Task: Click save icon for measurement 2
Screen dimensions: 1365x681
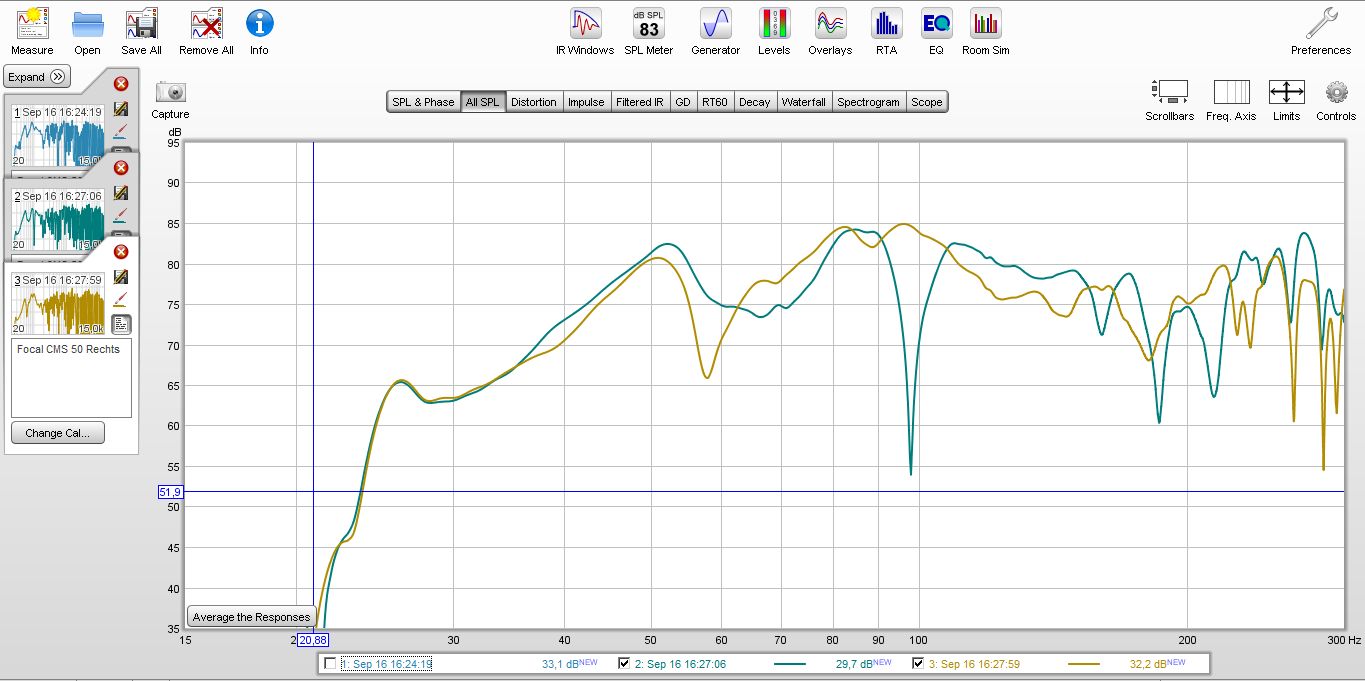Action: (x=121, y=193)
